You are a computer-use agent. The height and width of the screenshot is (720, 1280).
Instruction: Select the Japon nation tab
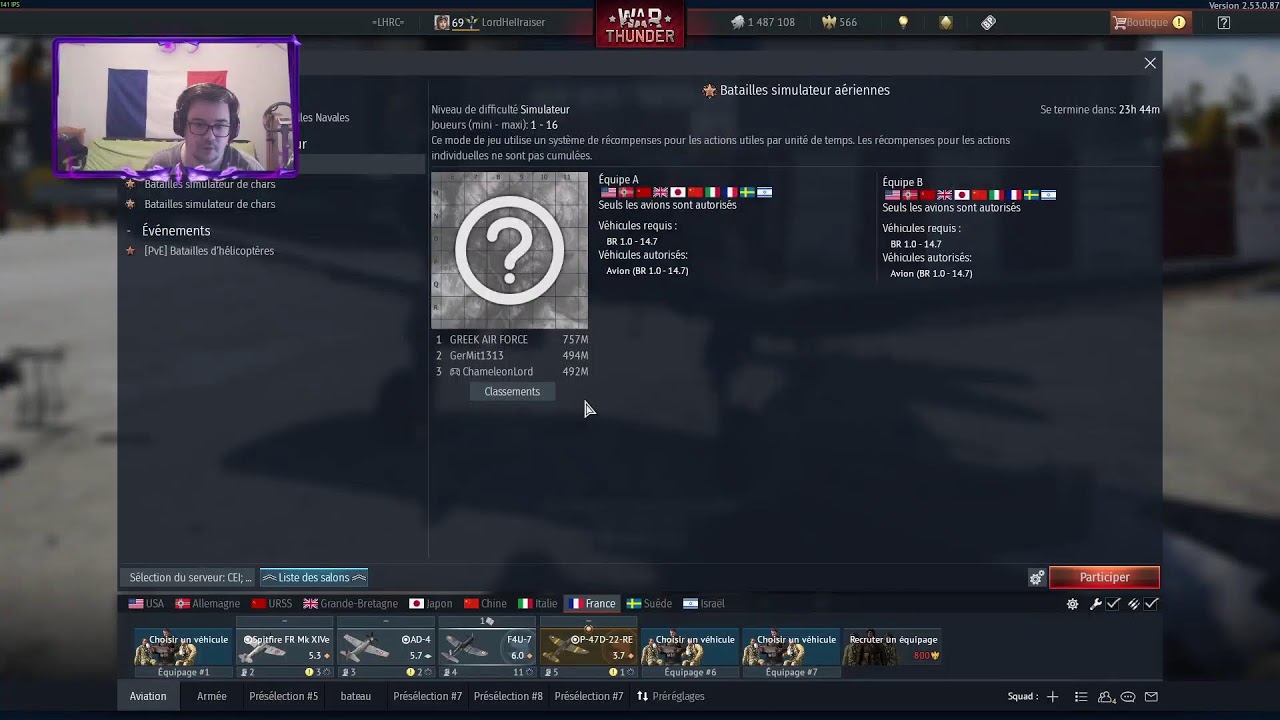[431, 604]
